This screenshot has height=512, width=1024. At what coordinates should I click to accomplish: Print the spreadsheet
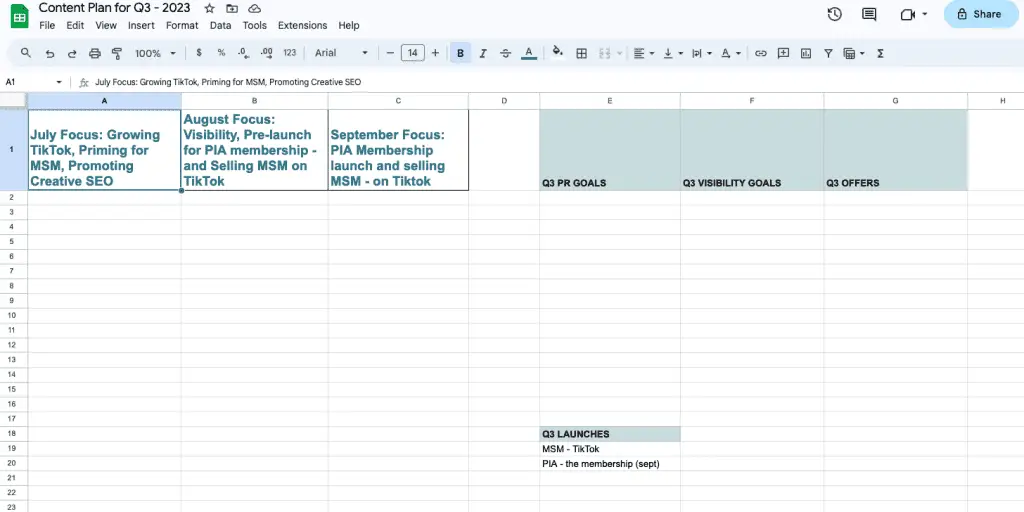pos(95,54)
